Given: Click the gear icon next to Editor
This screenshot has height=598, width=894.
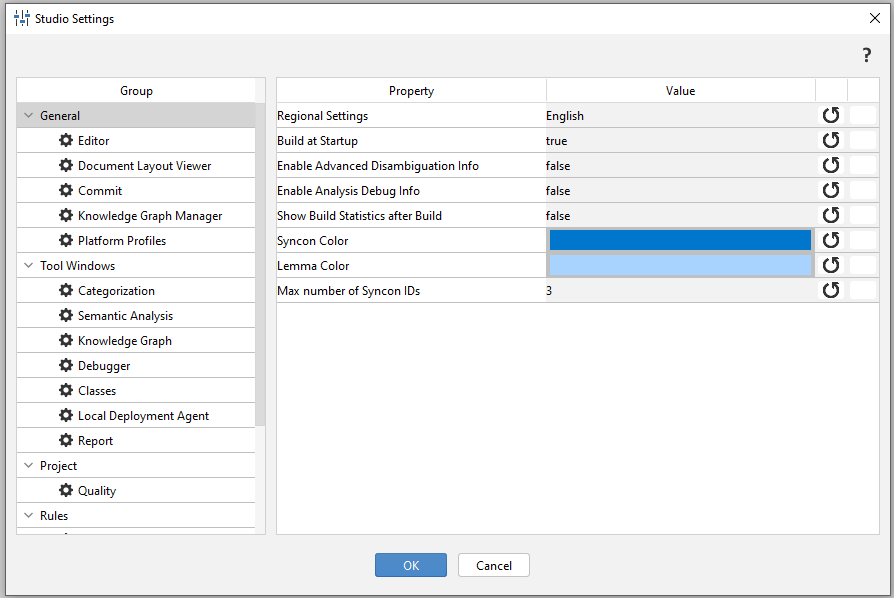Looking at the screenshot, I should pos(66,141).
